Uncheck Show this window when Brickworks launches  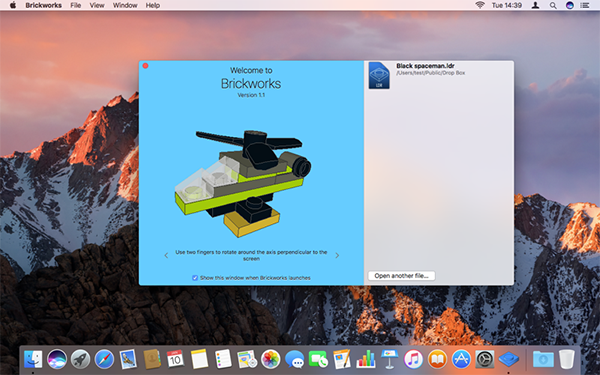pyautogui.click(x=195, y=278)
